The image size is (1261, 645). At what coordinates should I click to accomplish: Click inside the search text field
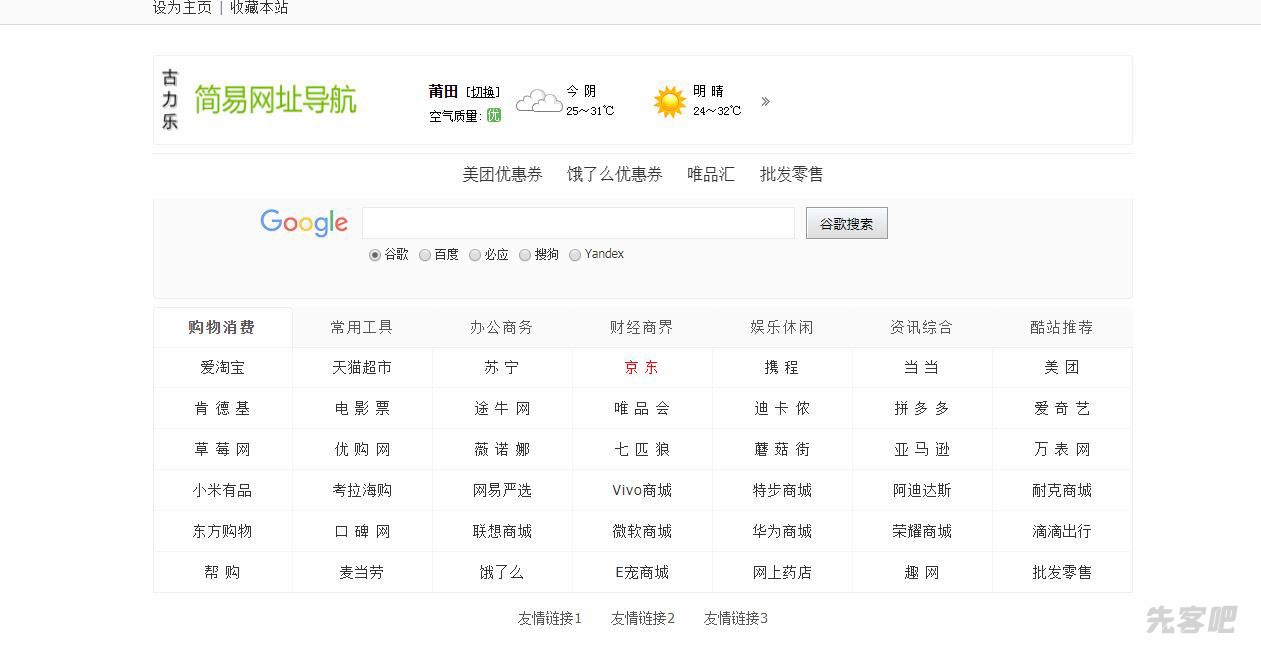click(578, 223)
